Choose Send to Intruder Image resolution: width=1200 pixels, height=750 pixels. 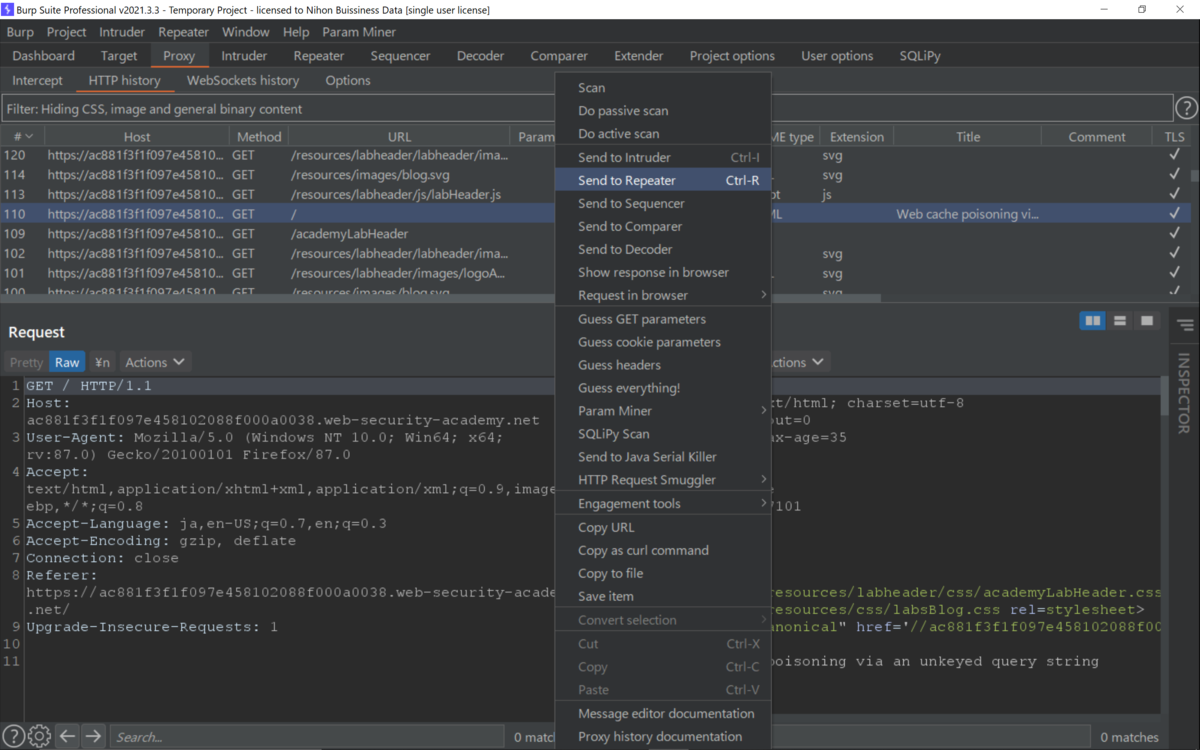[x=663, y=157]
